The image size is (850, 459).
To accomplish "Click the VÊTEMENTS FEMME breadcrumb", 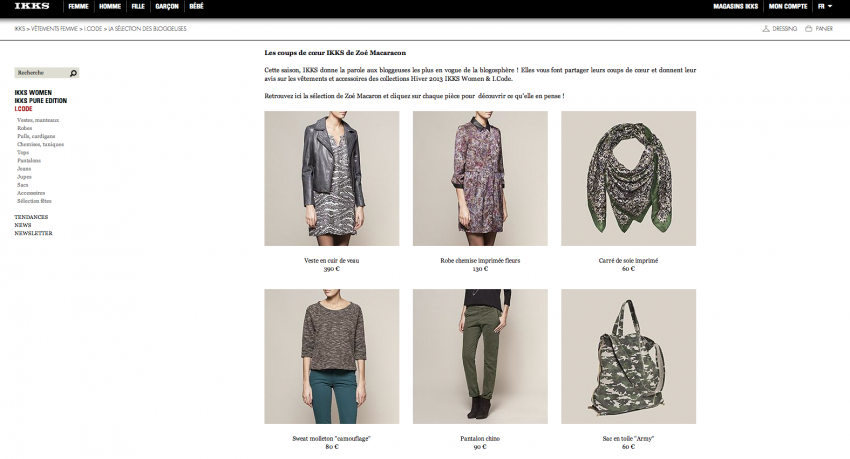I will 54,29.
